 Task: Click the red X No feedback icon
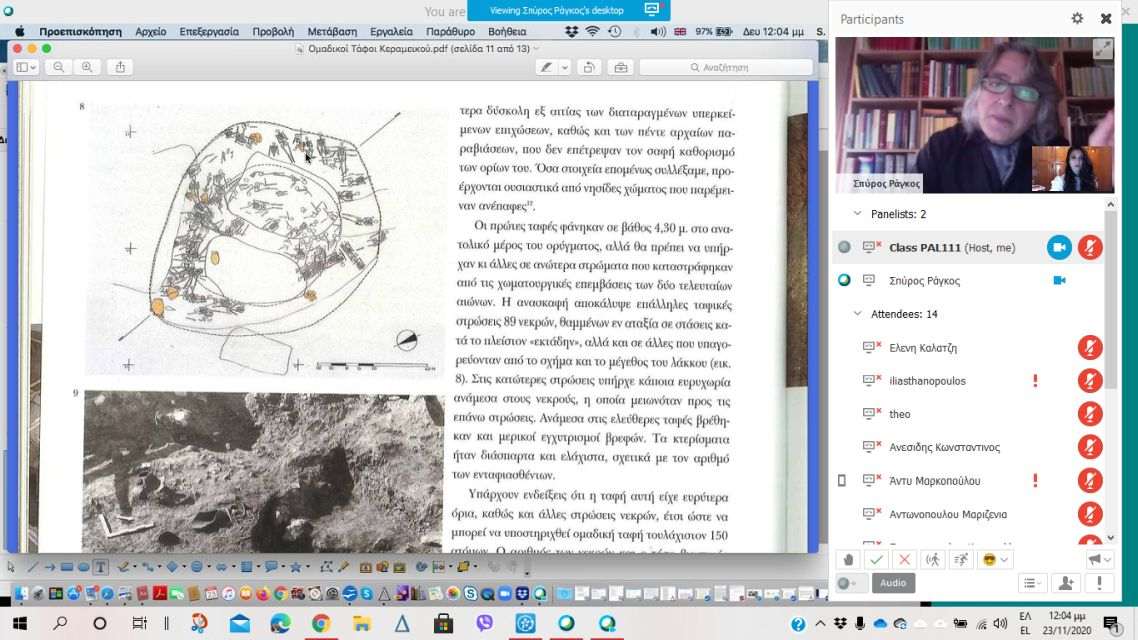pyautogui.click(x=905, y=560)
